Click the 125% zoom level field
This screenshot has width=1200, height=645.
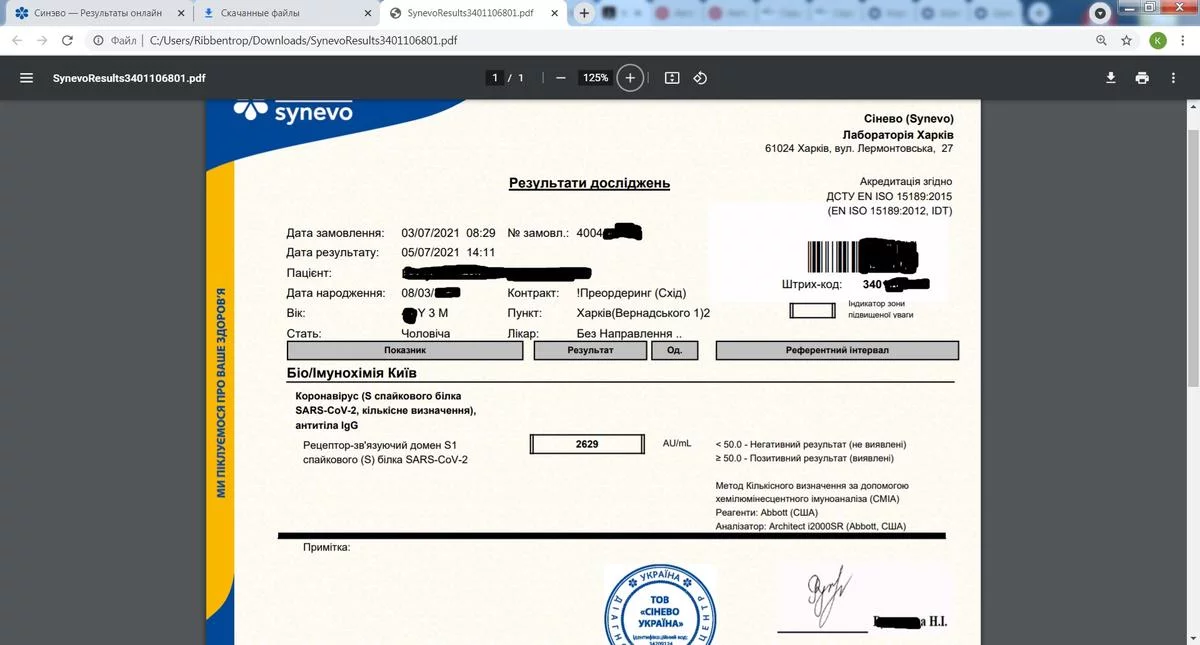pos(596,78)
